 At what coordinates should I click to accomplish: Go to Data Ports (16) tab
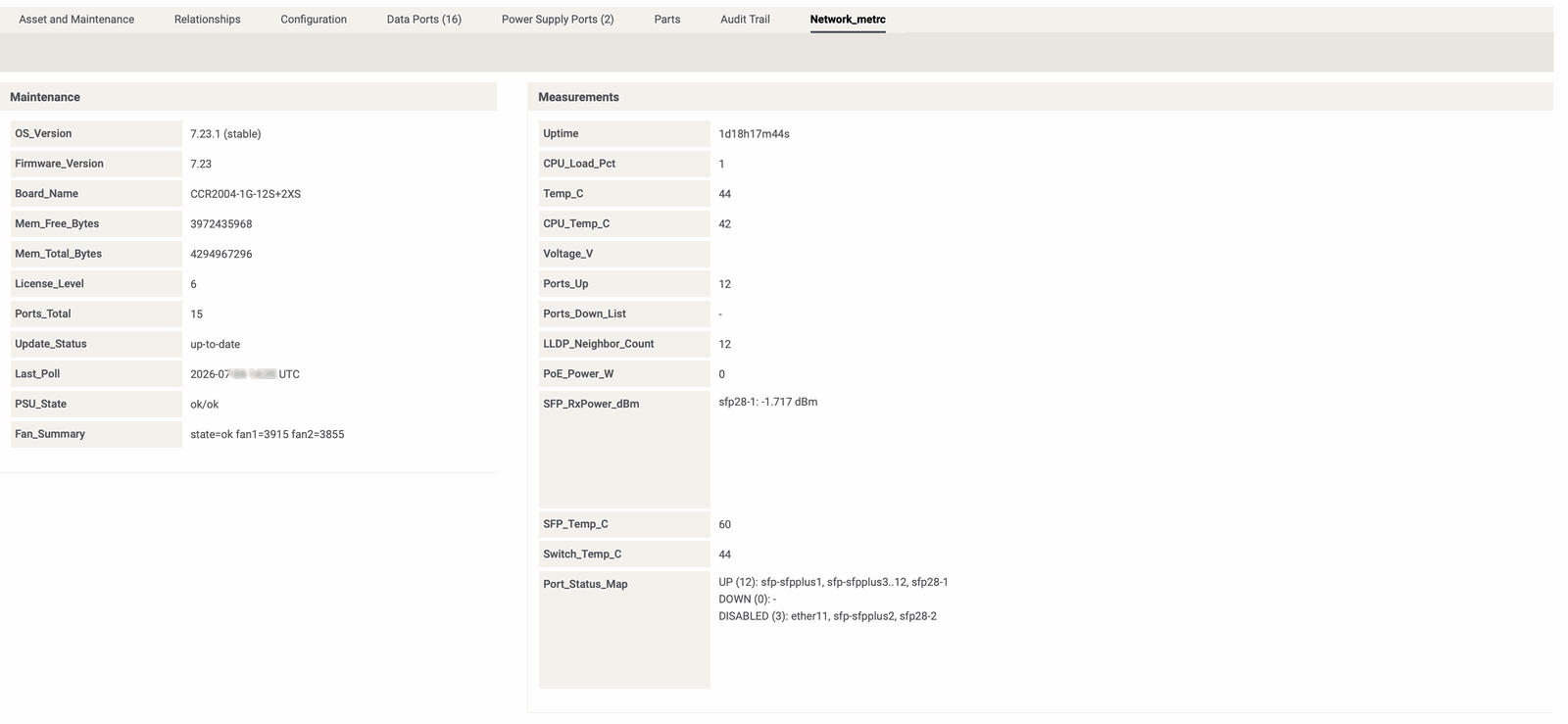[x=423, y=19]
